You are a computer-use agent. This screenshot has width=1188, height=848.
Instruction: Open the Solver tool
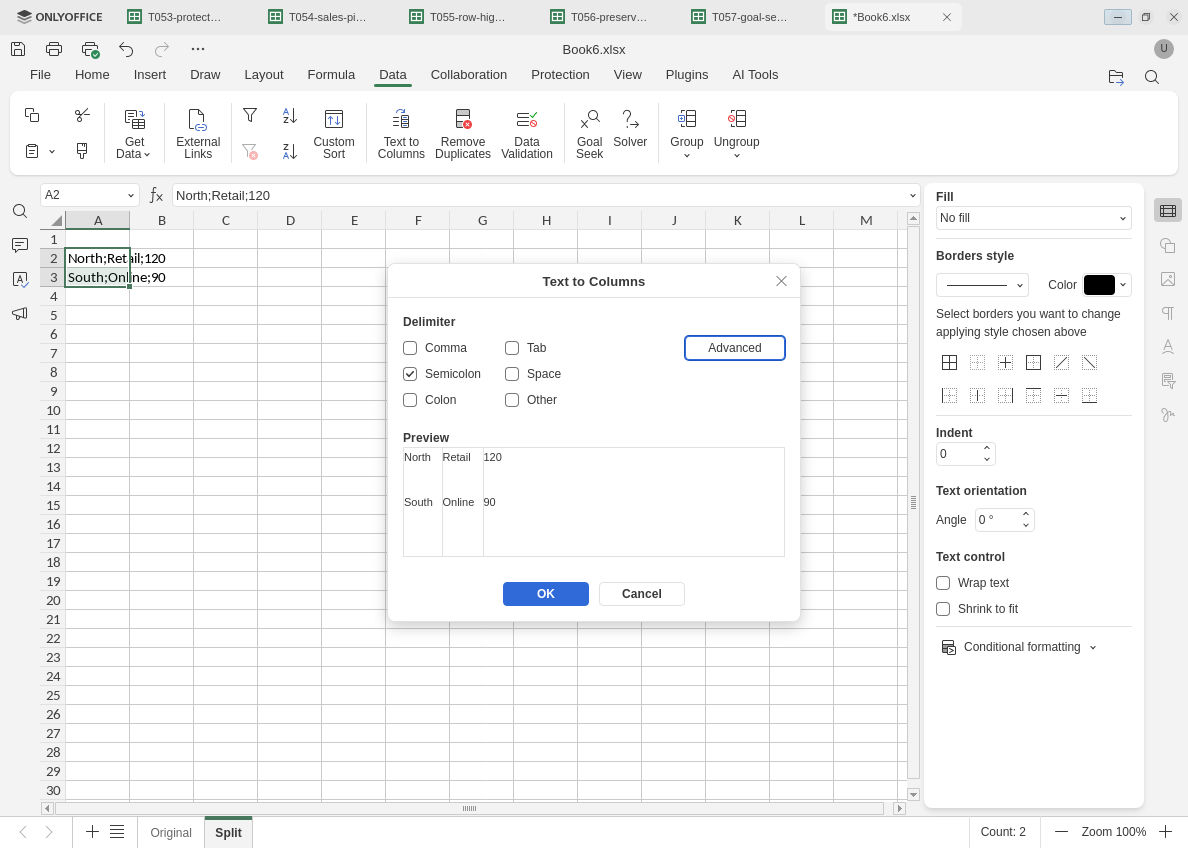click(x=630, y=127)
